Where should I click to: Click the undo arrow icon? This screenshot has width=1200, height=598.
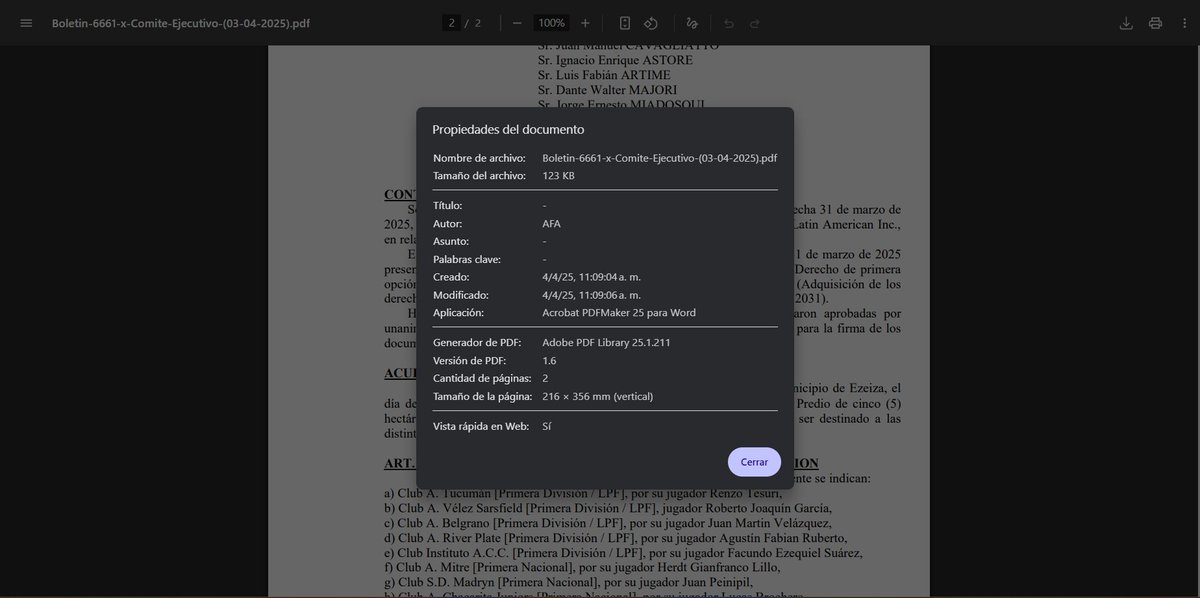[729, 23]
